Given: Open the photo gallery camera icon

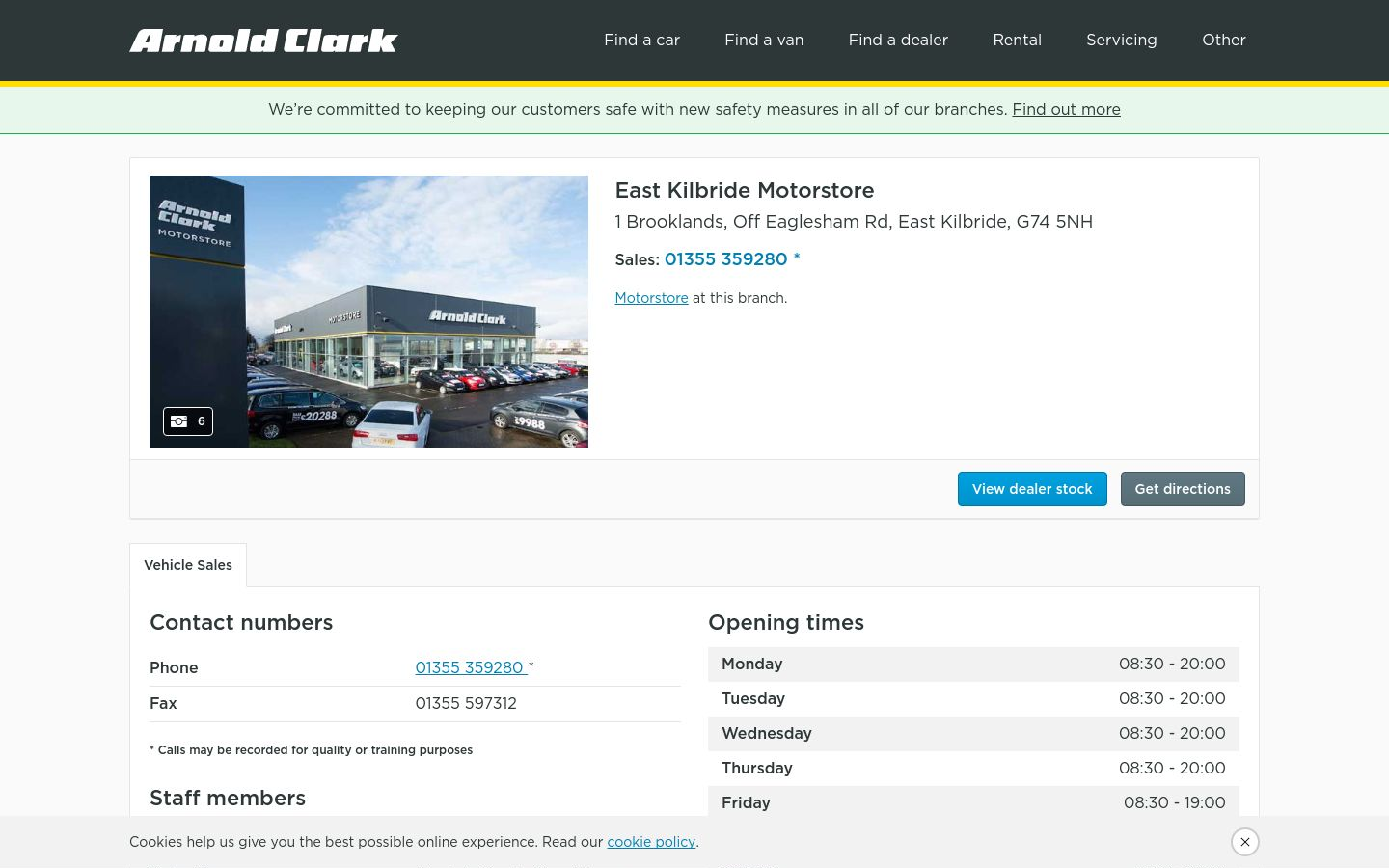Looking at the screenshot, I should 188,421.
